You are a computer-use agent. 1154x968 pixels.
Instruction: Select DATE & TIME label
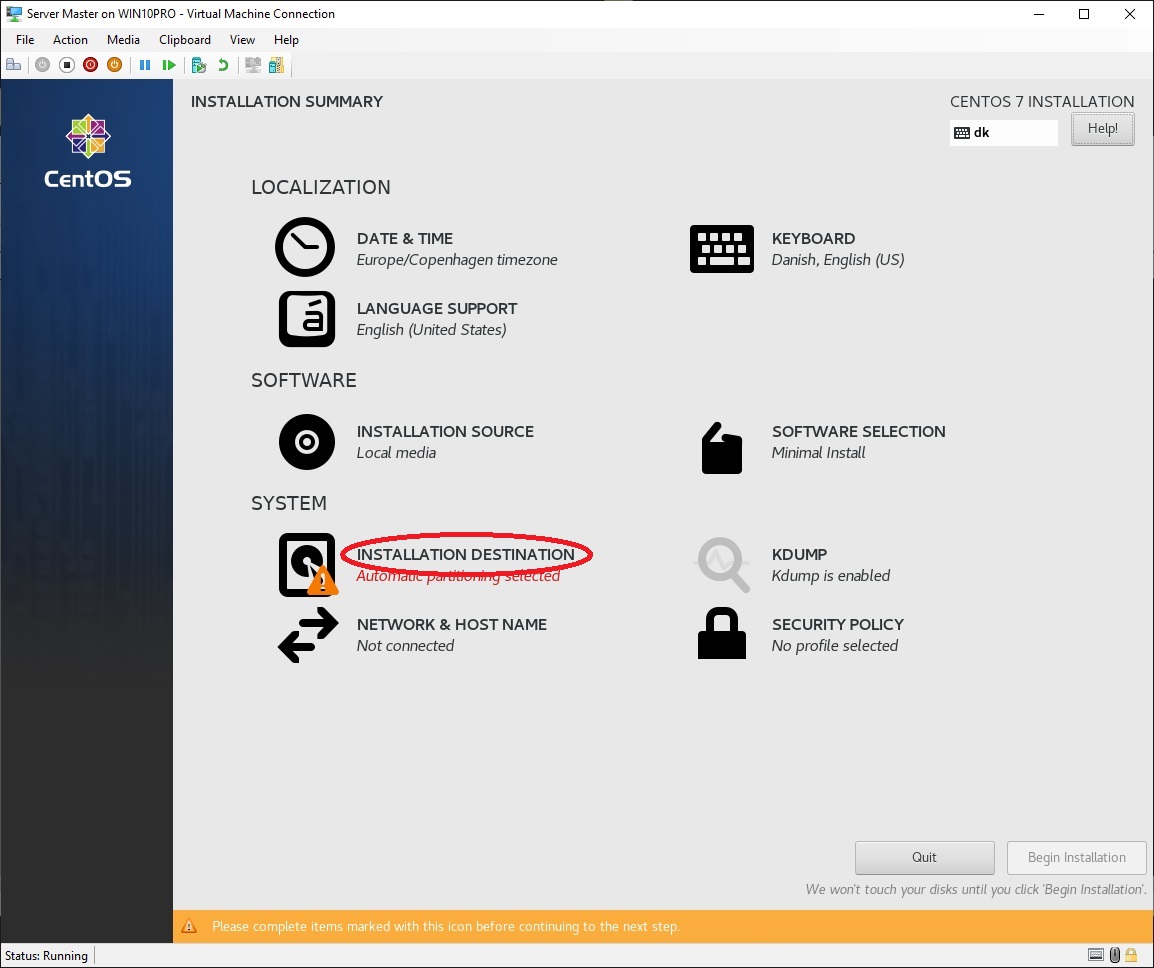[x=405, y=239]
